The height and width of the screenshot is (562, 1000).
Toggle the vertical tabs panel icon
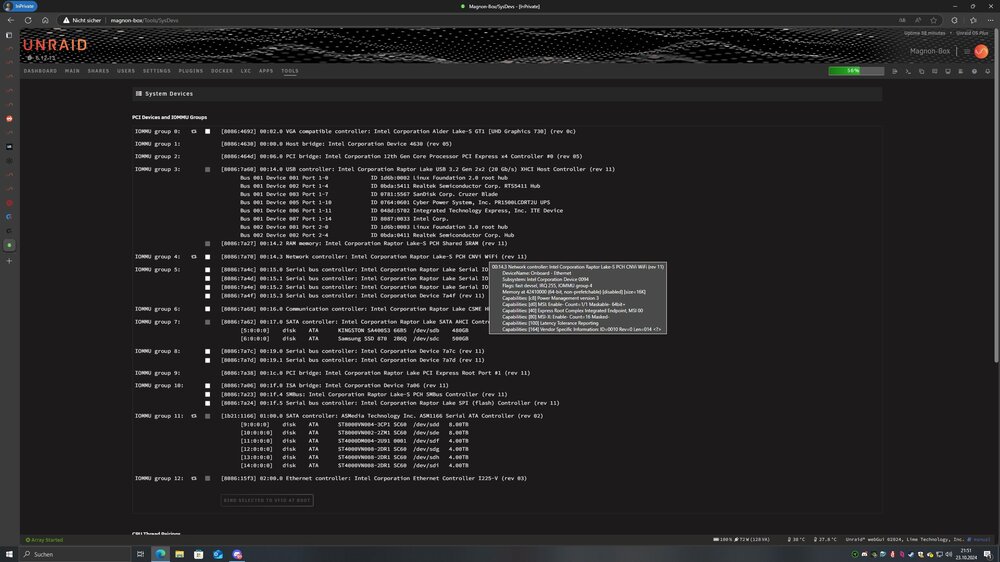tap(9, 35)
